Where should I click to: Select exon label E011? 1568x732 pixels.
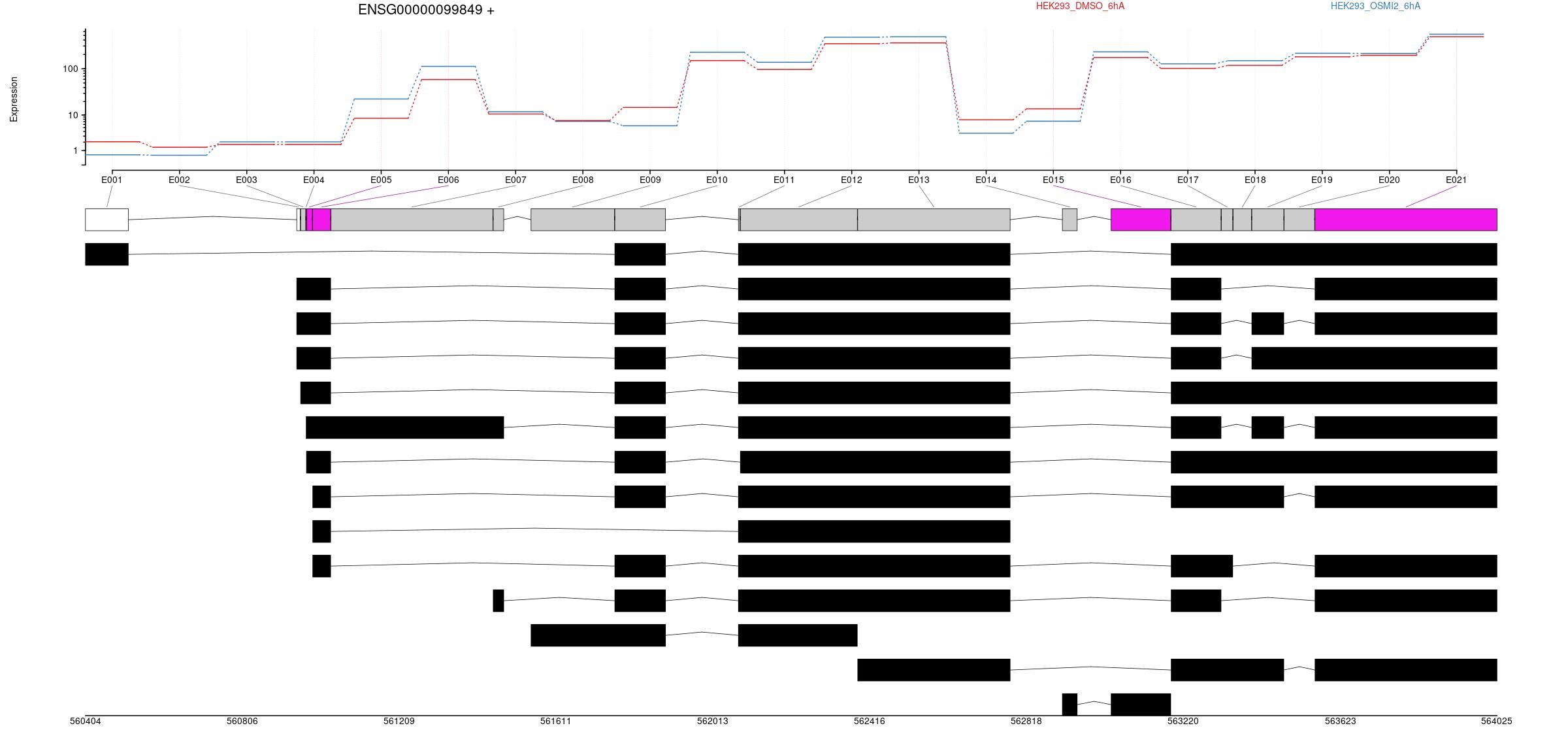tap(784, 180)
